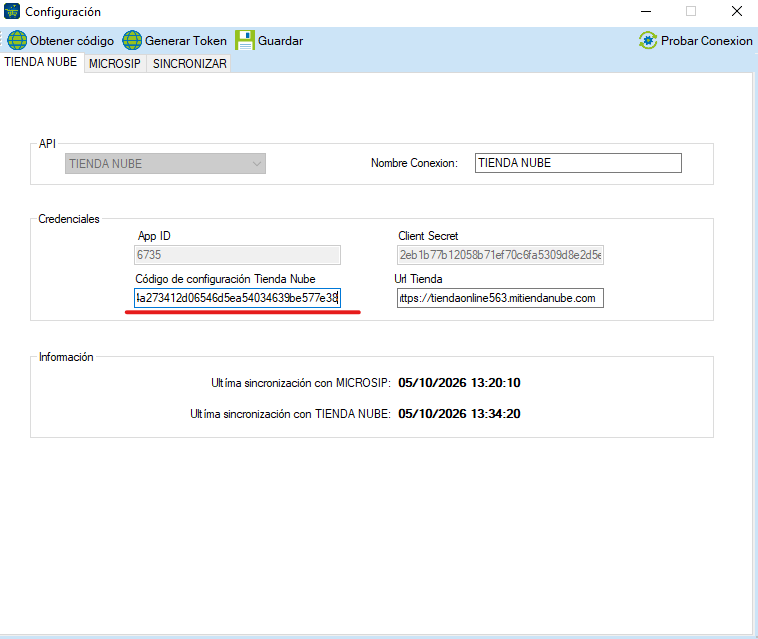Click the Nombre Conexion input field

tap(578, 163)
